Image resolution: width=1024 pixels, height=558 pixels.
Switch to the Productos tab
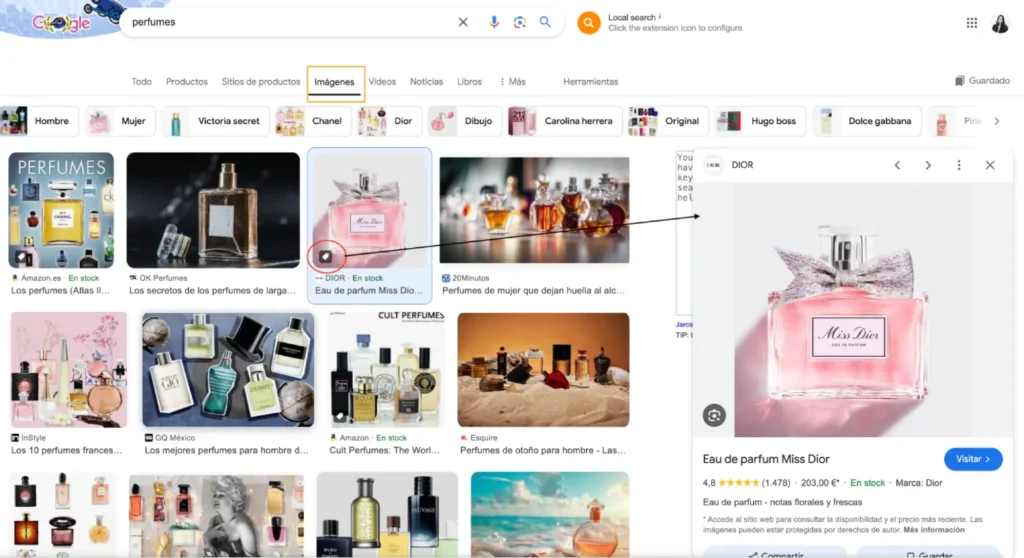(187, 82)
